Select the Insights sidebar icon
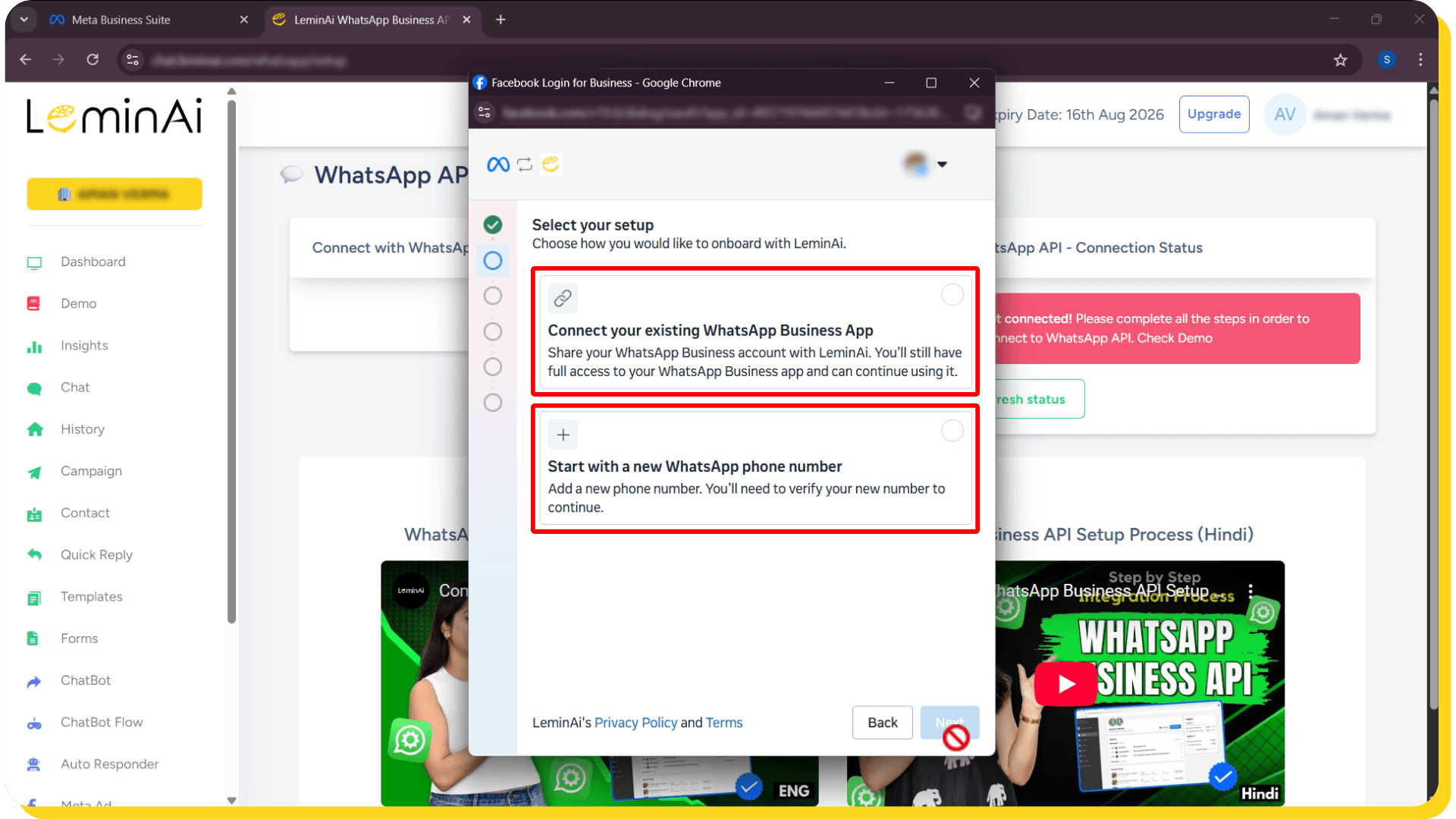 35,347
